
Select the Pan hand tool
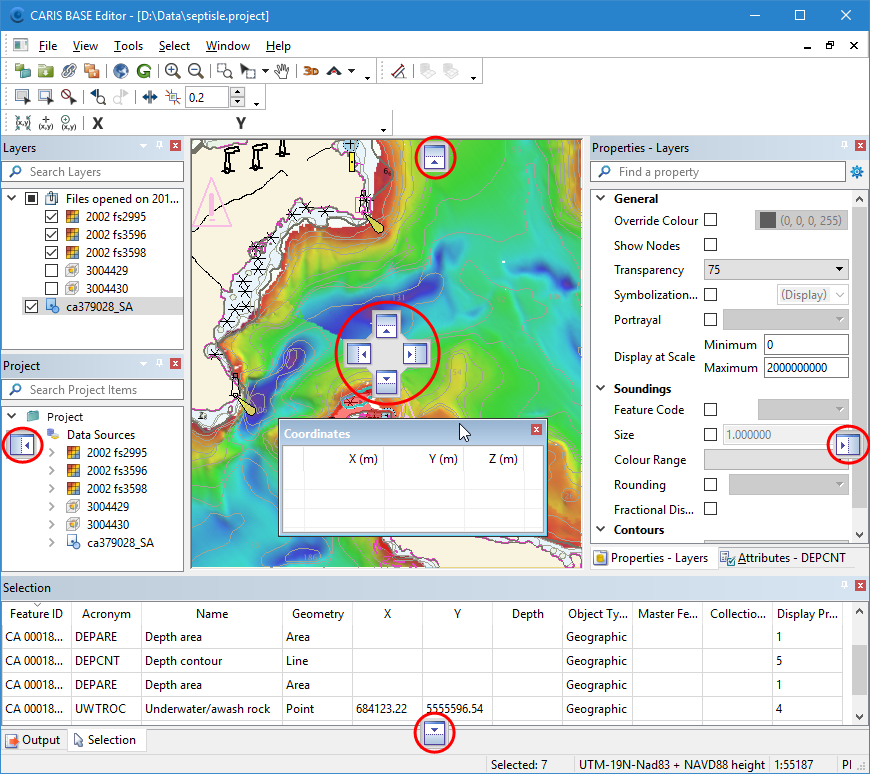282,71
